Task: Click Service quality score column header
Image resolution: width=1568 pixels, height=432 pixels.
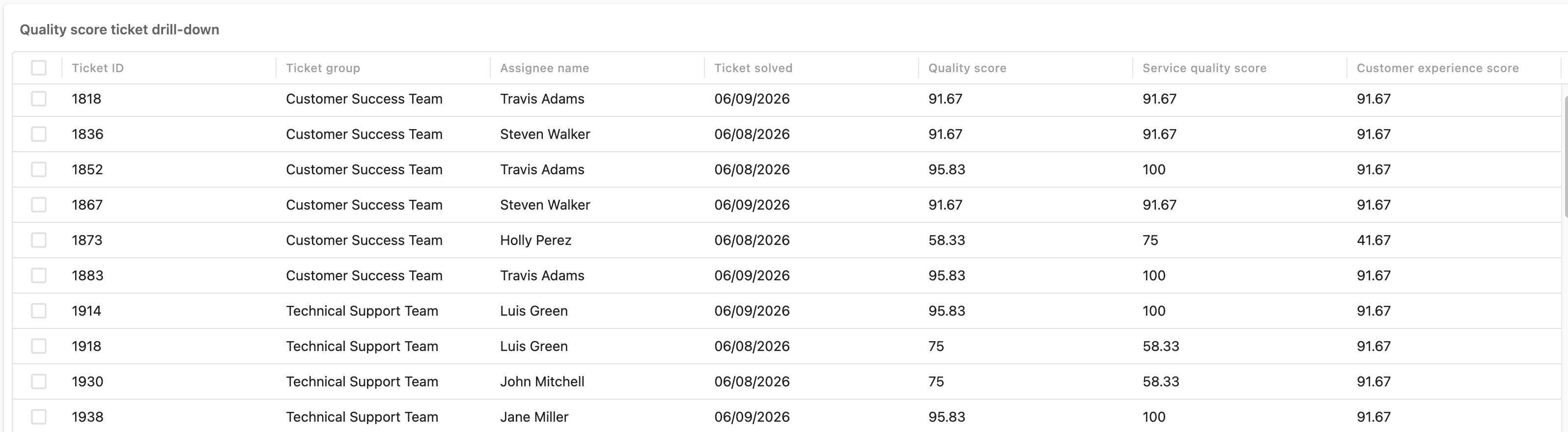Action: tap(1204, 68)
